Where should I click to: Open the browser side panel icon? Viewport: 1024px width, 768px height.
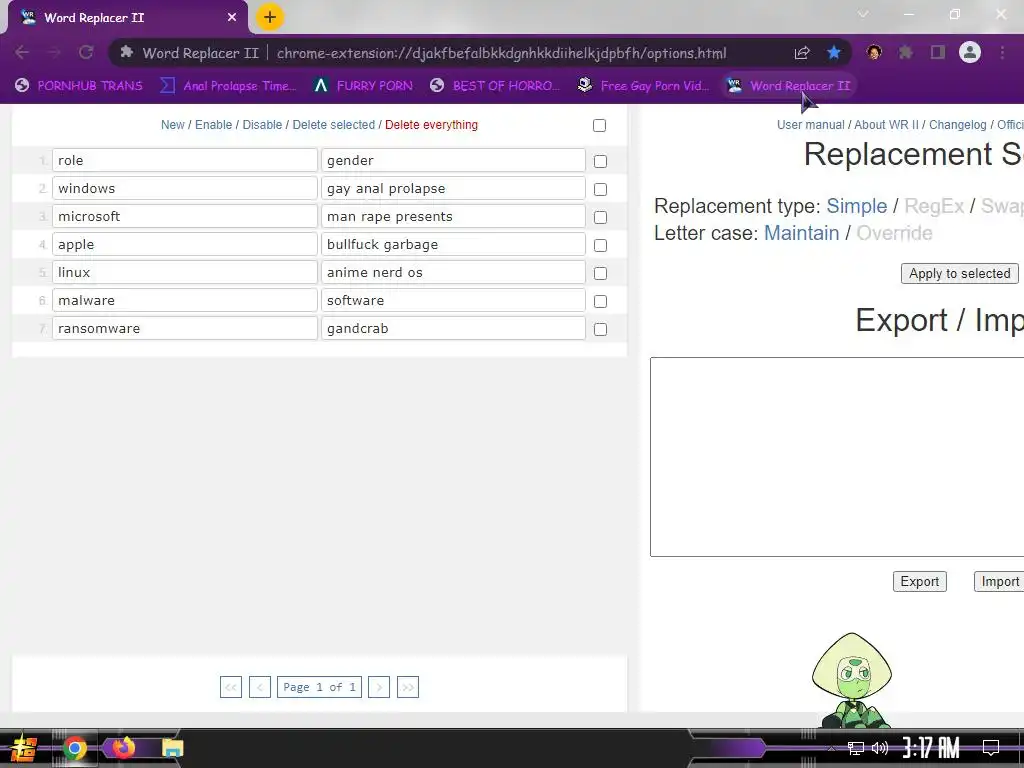coord(938,52)
